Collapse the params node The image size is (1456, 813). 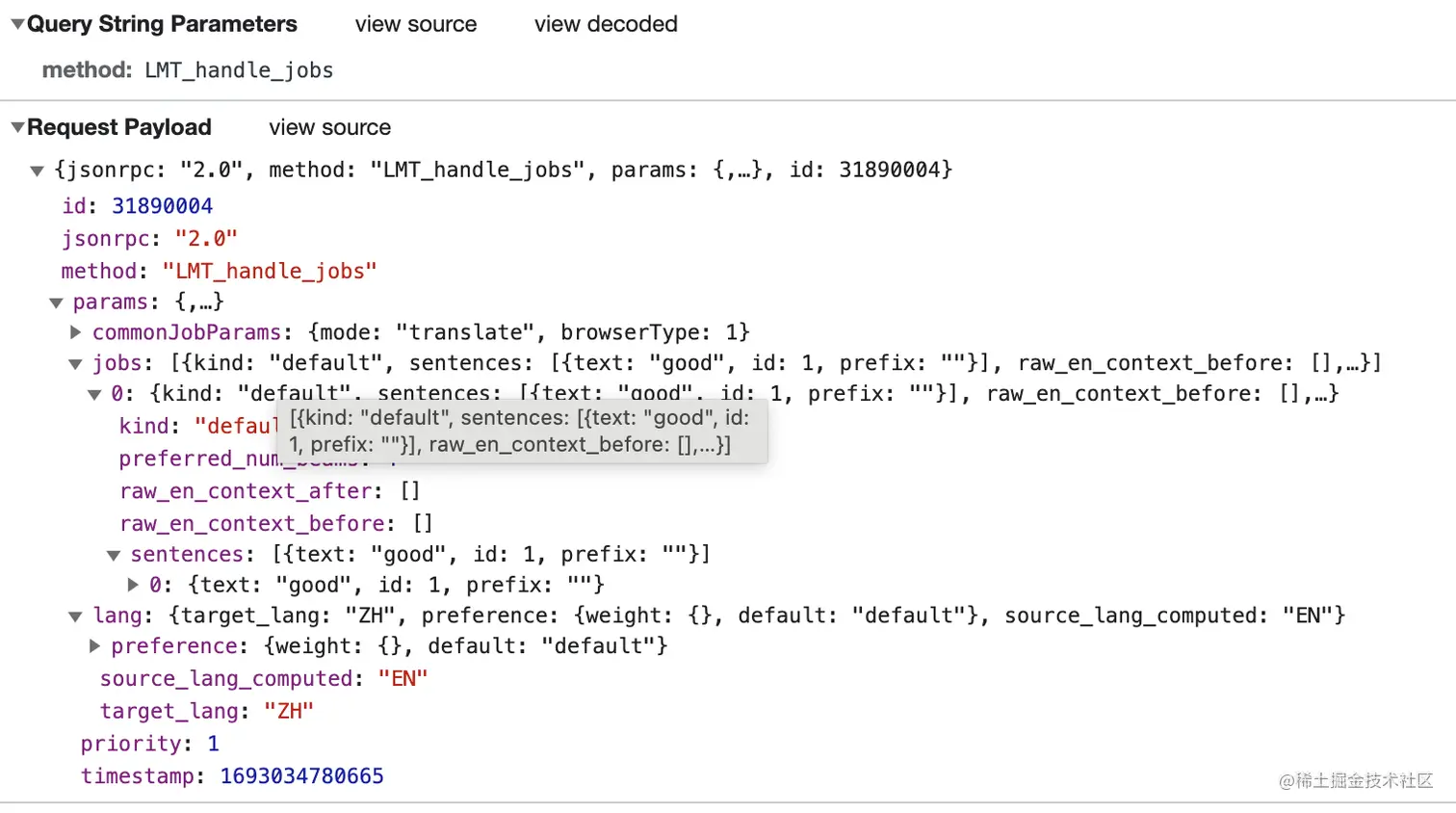56,302
